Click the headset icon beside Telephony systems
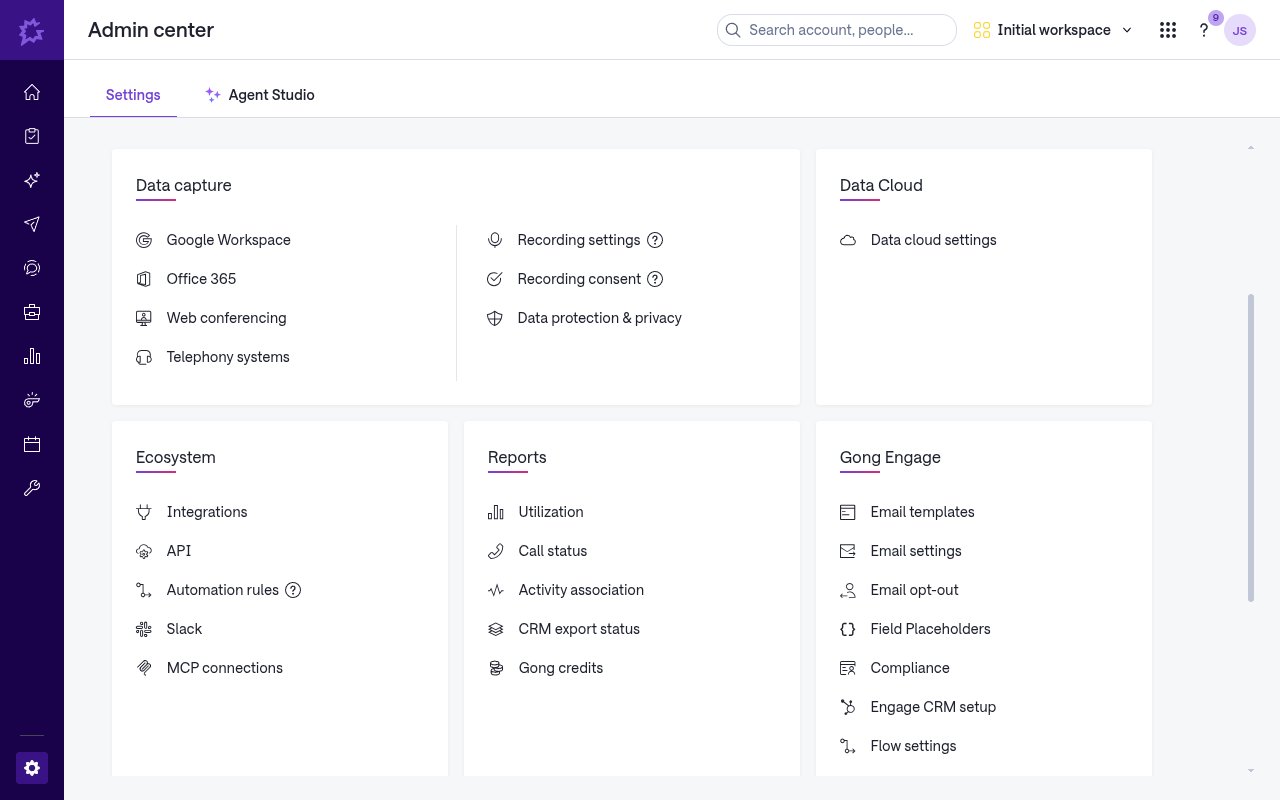 coord(144,357)
